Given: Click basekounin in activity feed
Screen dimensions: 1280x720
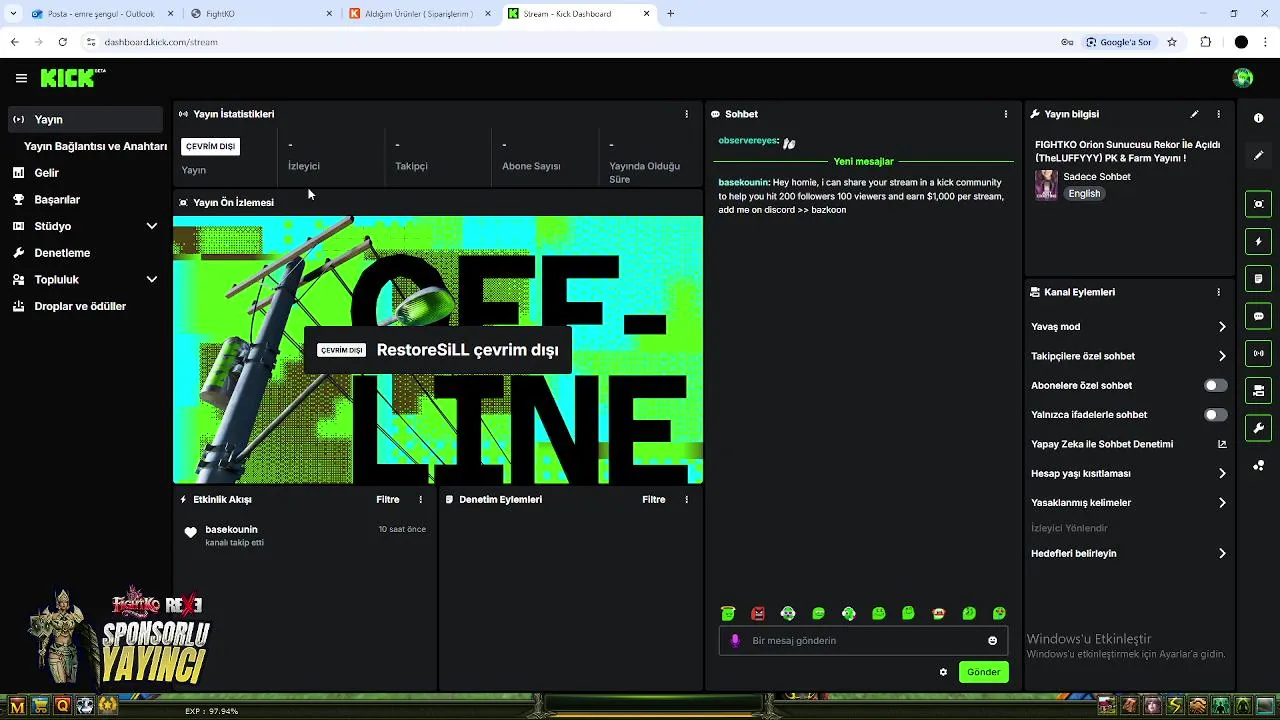Looking at the screenshot, I should pos(231,529).
